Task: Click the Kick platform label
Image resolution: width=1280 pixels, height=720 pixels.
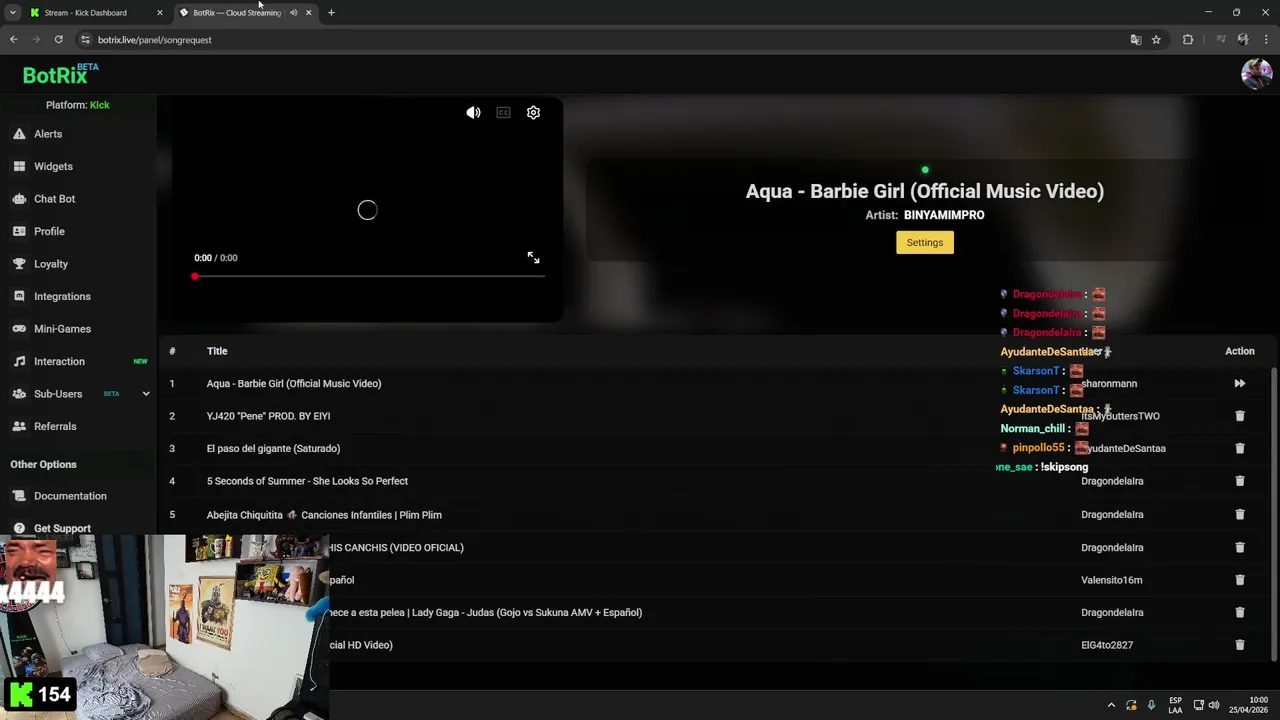Action: [100, 105]
